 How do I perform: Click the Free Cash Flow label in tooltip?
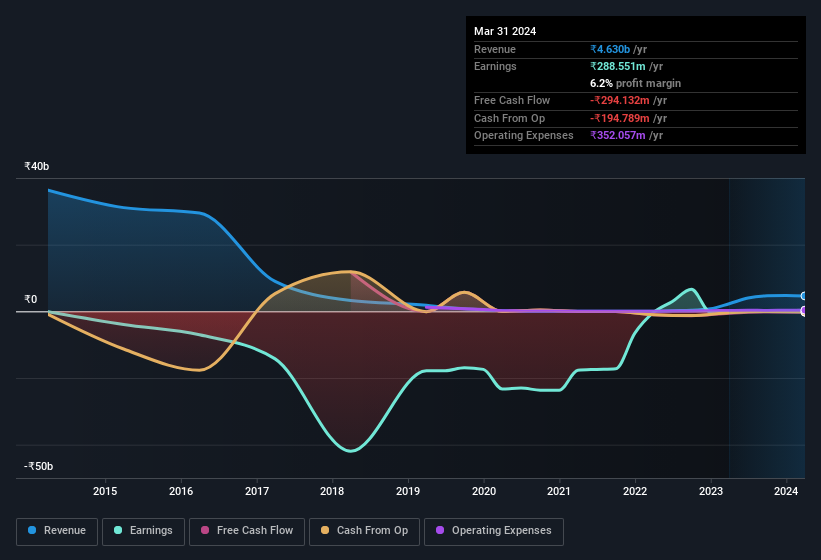tap(512, 100)
